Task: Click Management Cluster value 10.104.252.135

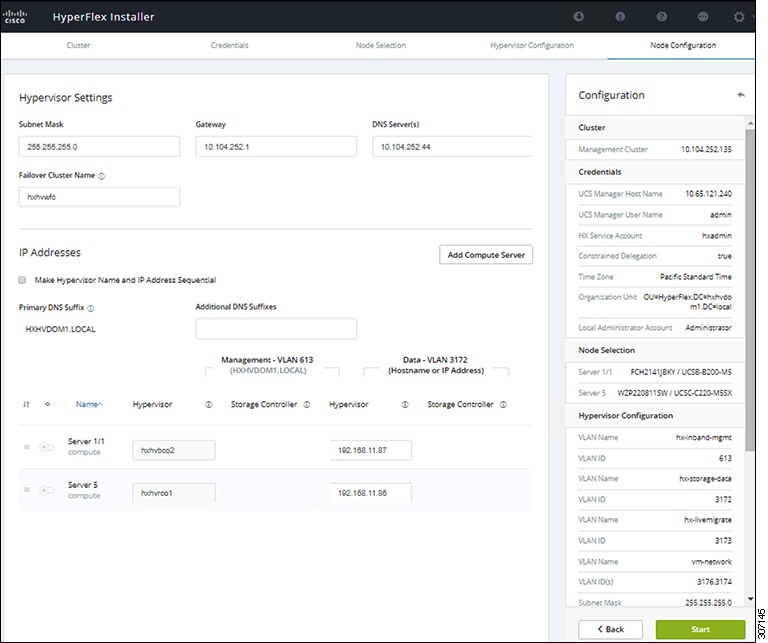Action: click(706, 149)
